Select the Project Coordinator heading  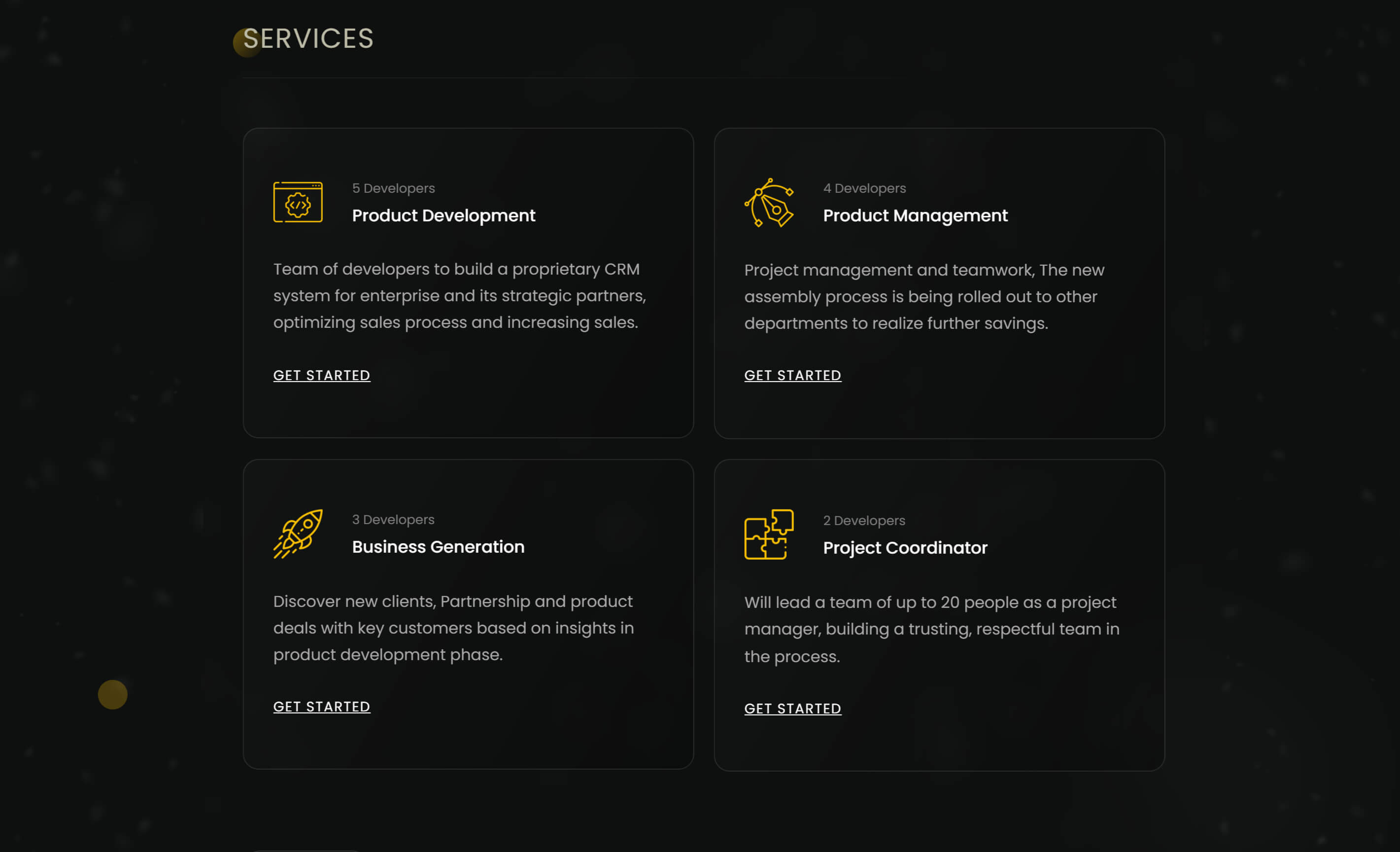point(905,548)
